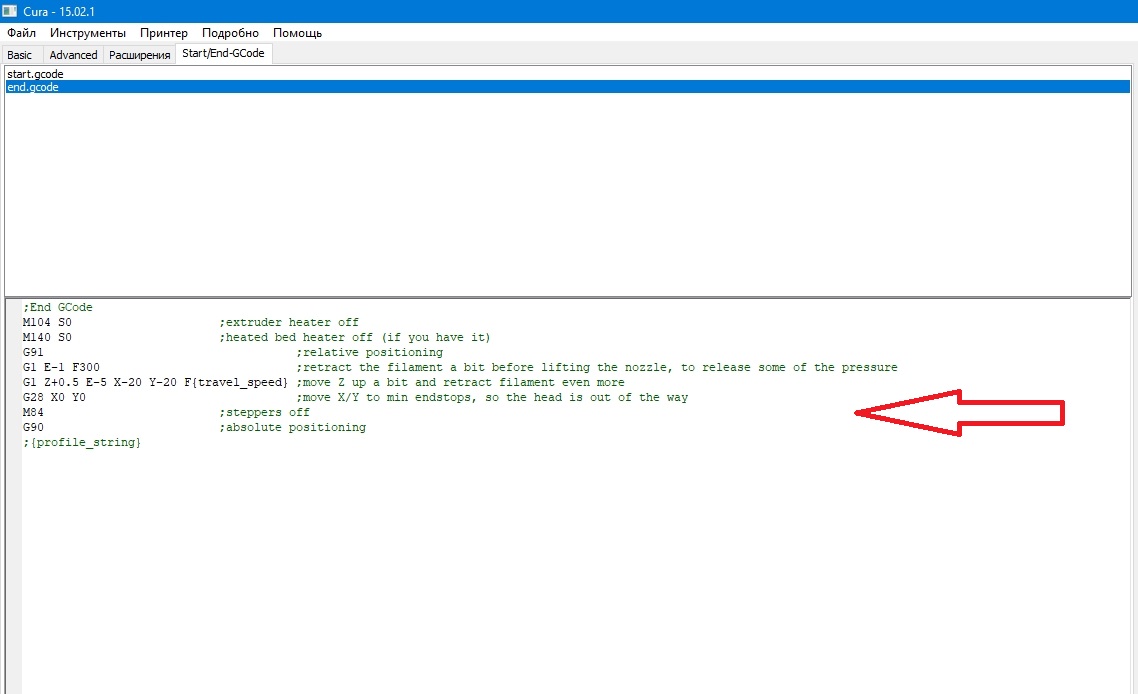Place cursor on the M140 S0 line

tap(47, 338)
